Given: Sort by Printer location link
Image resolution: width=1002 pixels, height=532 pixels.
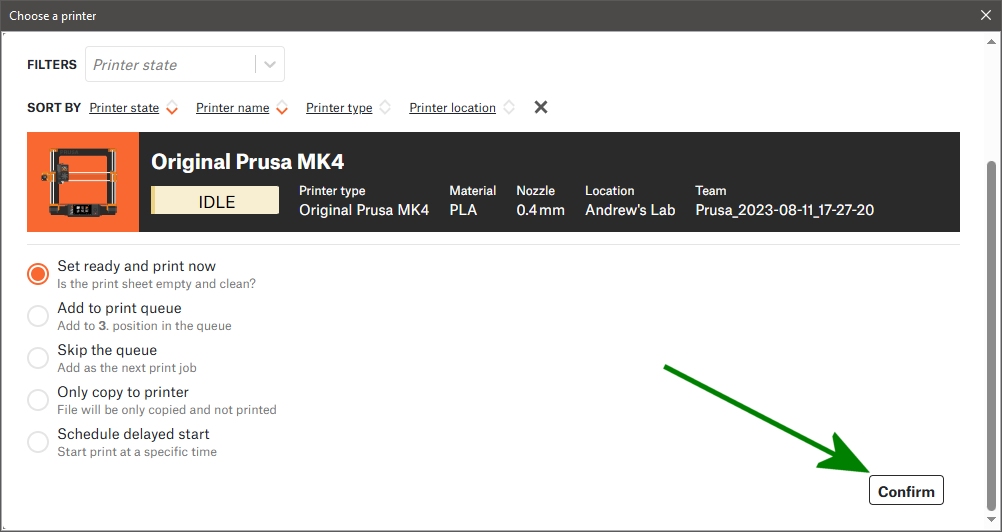Looking at the screenshot, I should (x=452, y=107).
